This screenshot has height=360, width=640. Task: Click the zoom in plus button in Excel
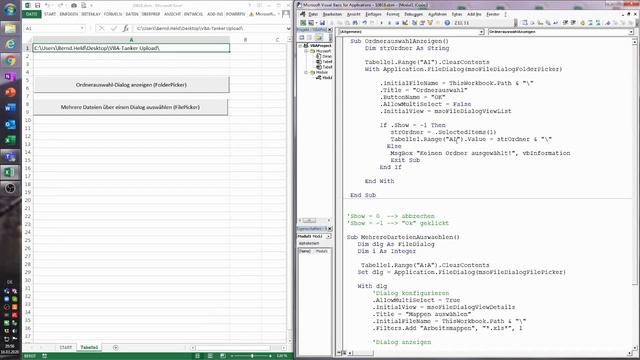click(x=270, y=356)
